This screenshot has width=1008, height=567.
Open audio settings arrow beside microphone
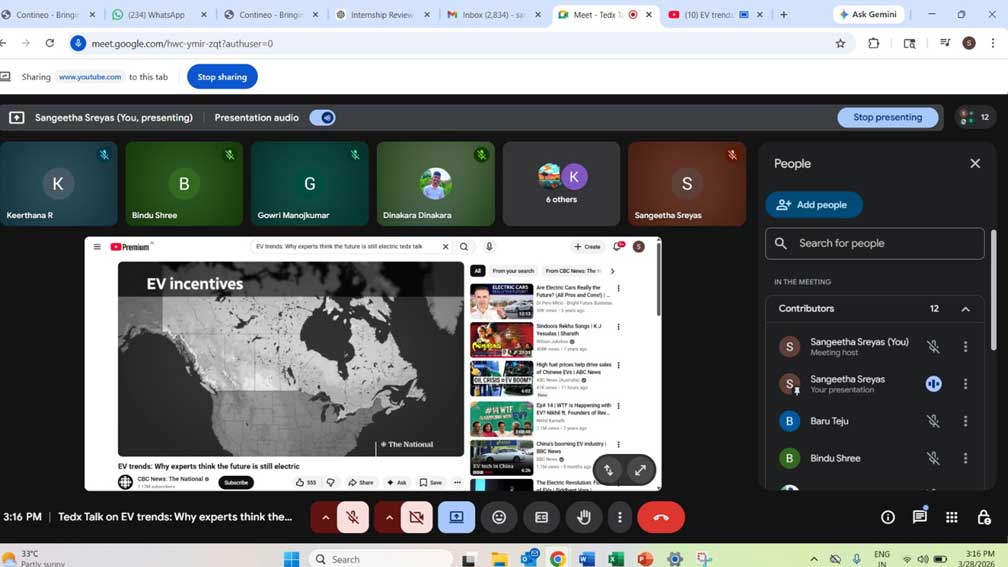(325, 517)
